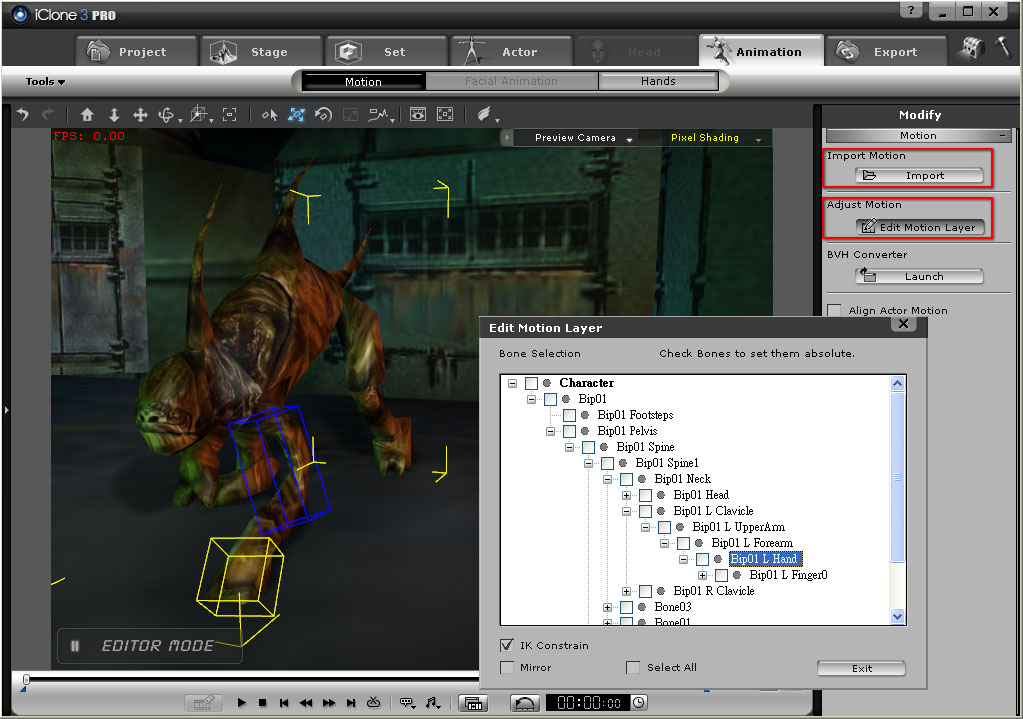Click the timeline playhead at track start

click(26, 680)
